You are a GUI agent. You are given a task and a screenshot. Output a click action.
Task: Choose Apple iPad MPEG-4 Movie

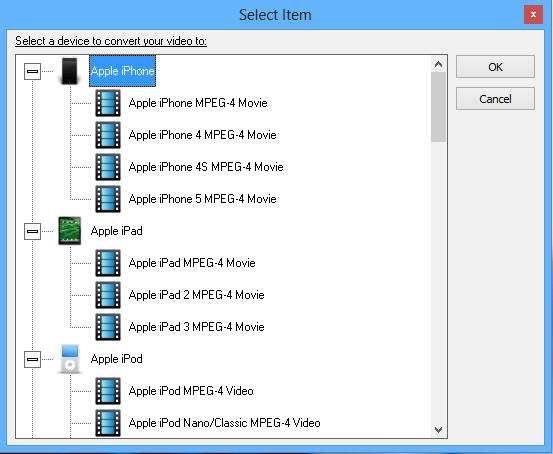(x=192, y=263)
